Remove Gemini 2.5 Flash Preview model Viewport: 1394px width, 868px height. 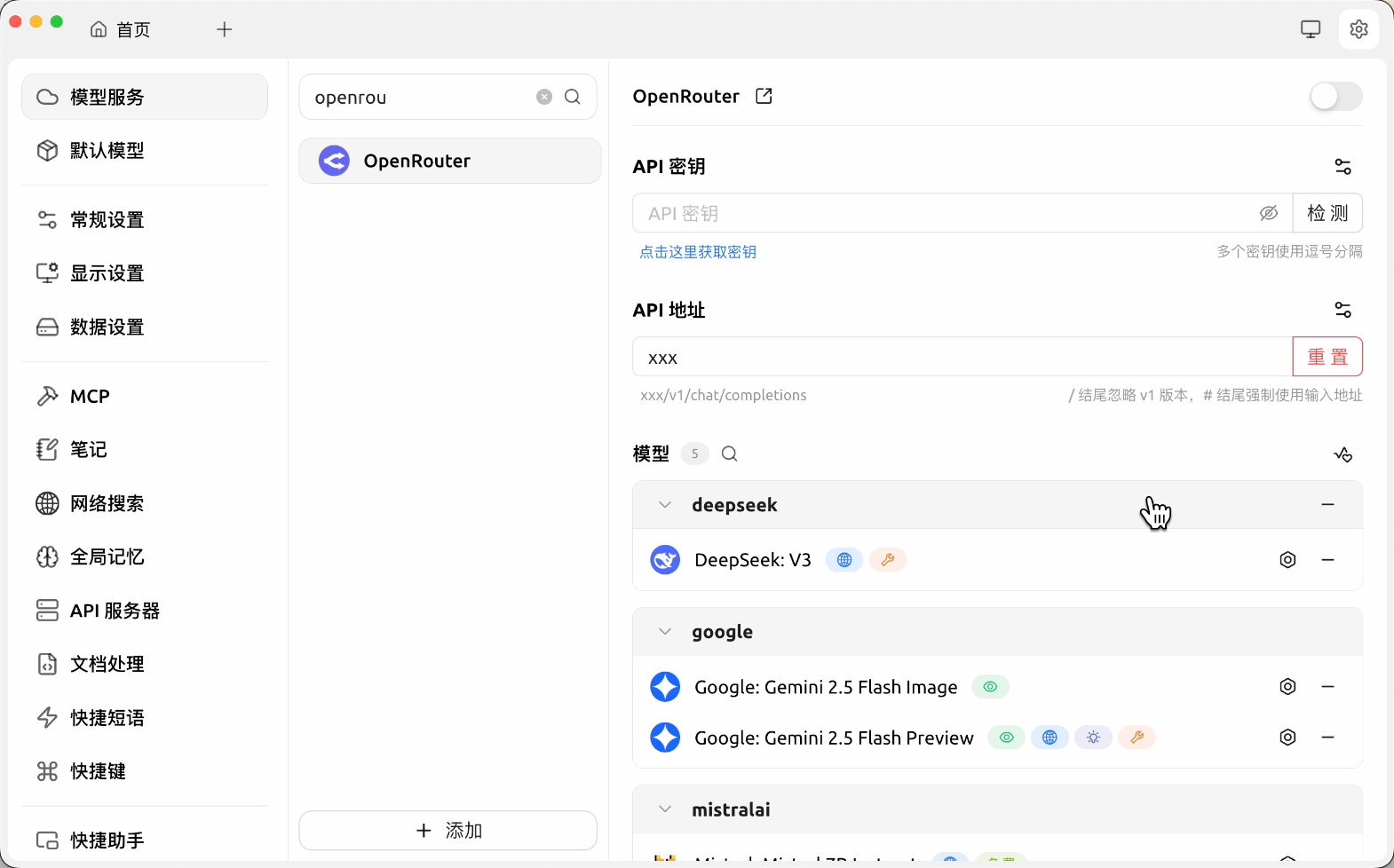pyautogui.click(x=1327, y=738)
